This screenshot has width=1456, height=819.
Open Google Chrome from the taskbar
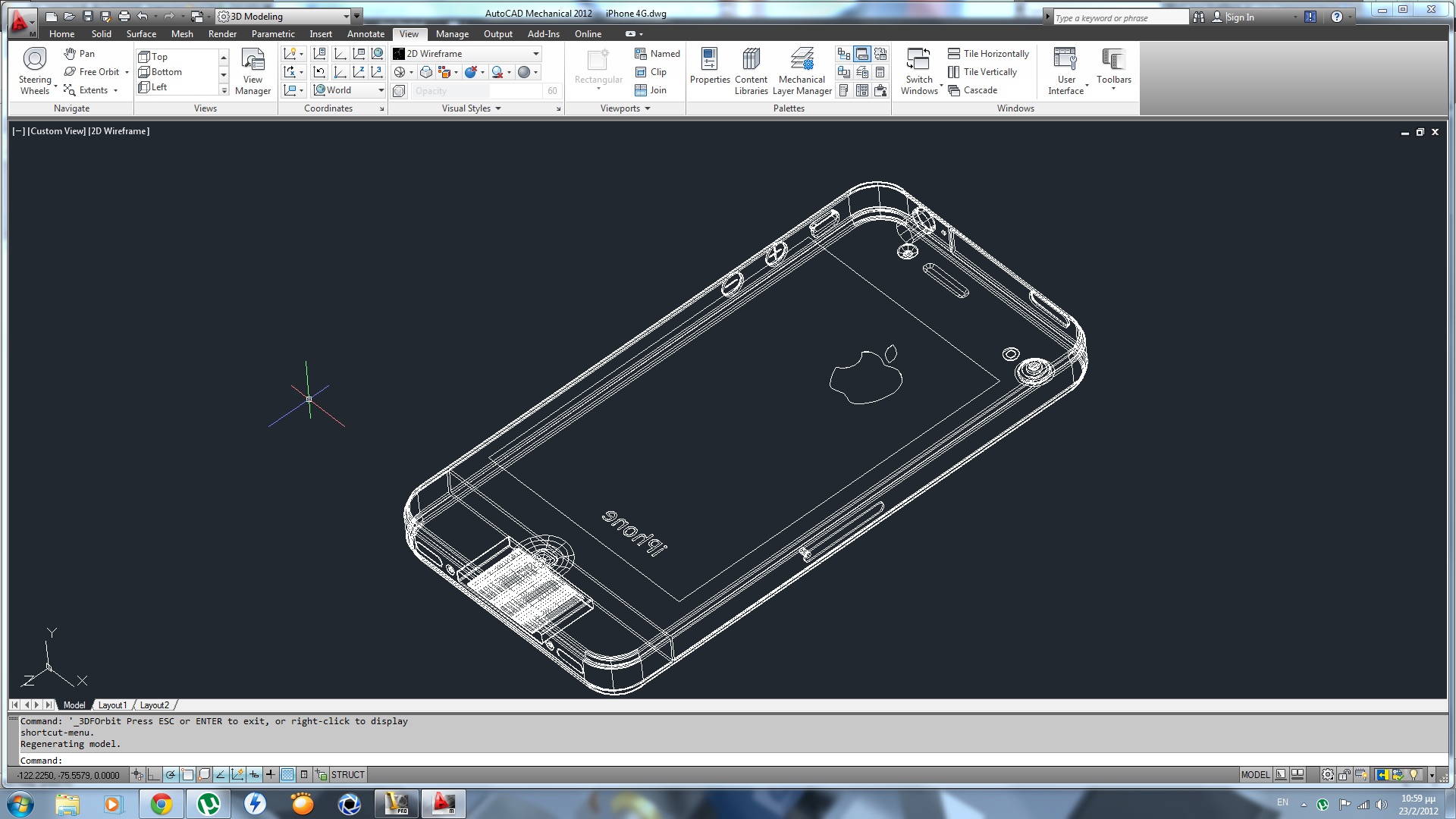[161, 804]
